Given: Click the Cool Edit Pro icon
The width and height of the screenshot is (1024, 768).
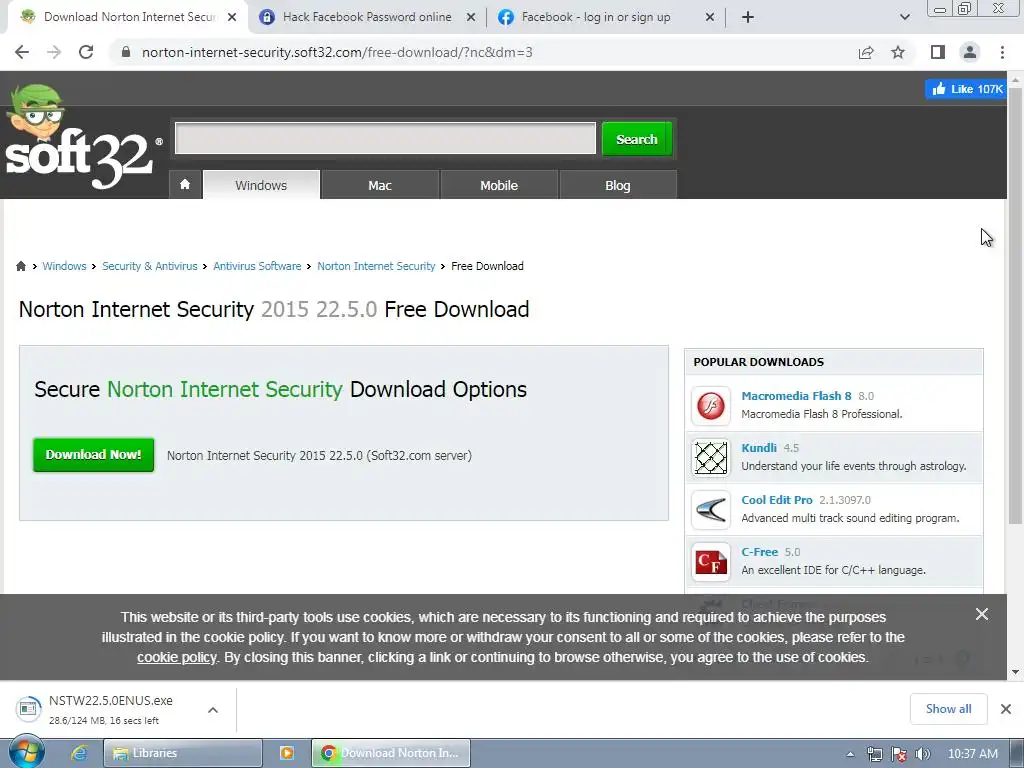Looking at the screenshot, I should [711, 509].
